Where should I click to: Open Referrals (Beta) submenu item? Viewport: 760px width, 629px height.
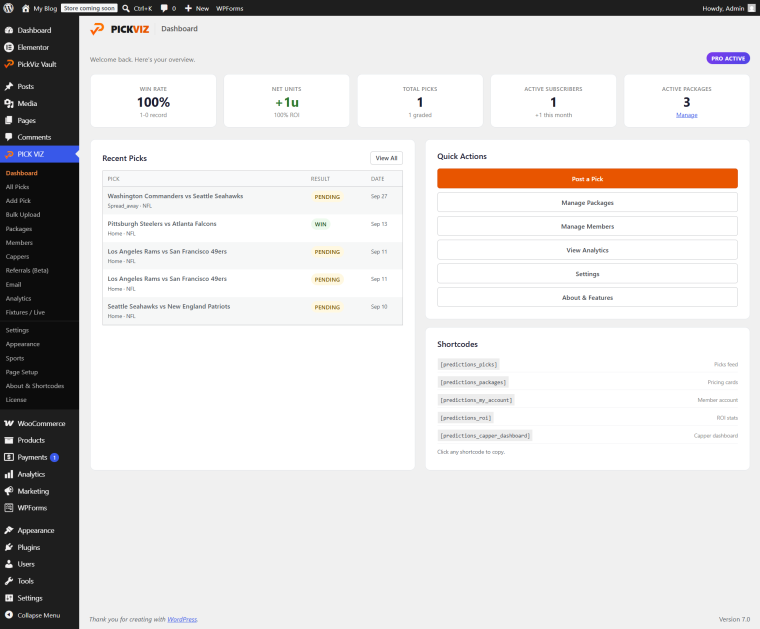tap(27, 270)
